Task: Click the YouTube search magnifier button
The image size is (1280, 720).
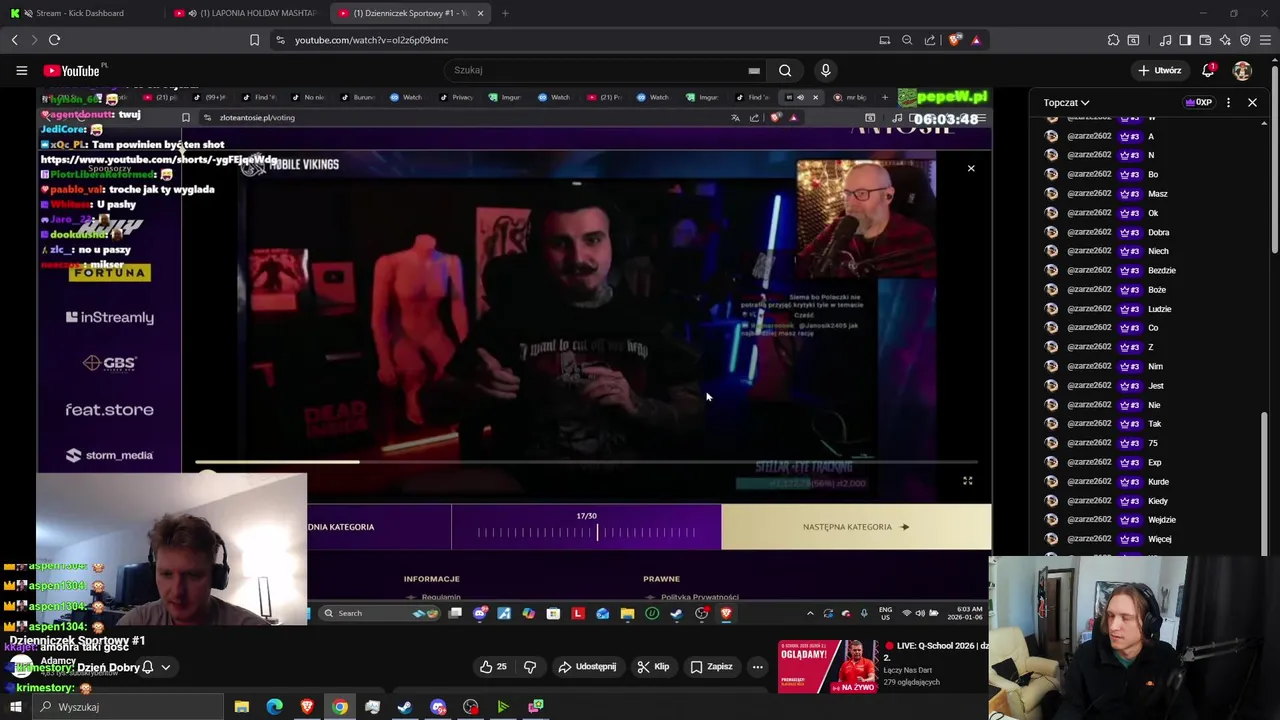Action: tap(785, 70)
